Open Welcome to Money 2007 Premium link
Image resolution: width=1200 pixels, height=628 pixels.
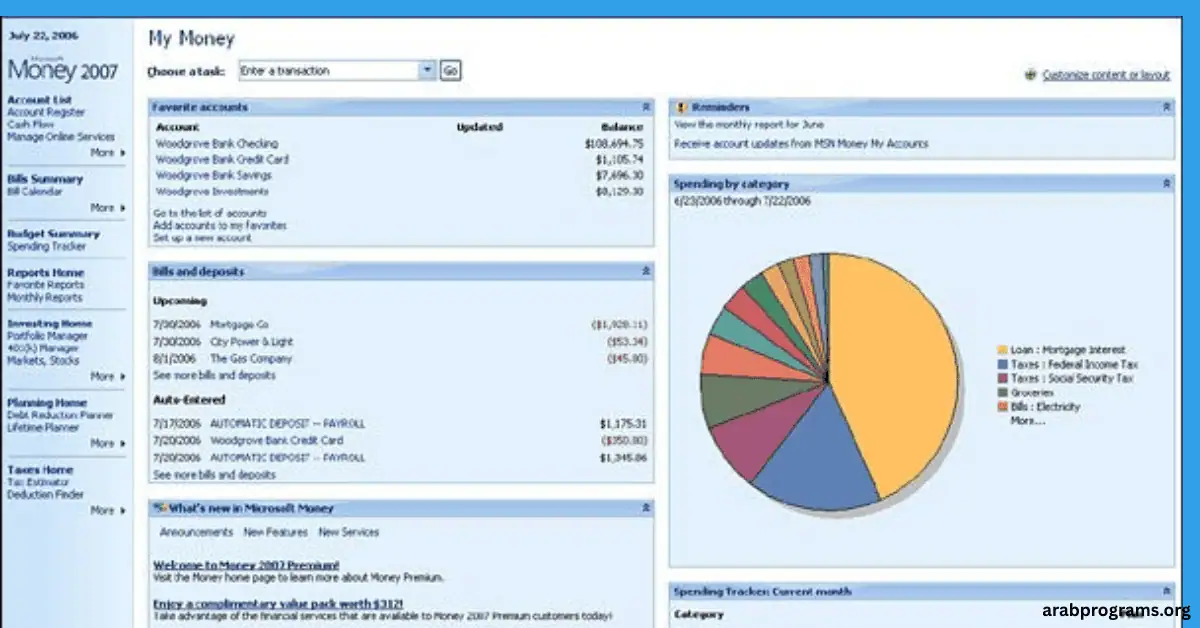click(246, 565)
